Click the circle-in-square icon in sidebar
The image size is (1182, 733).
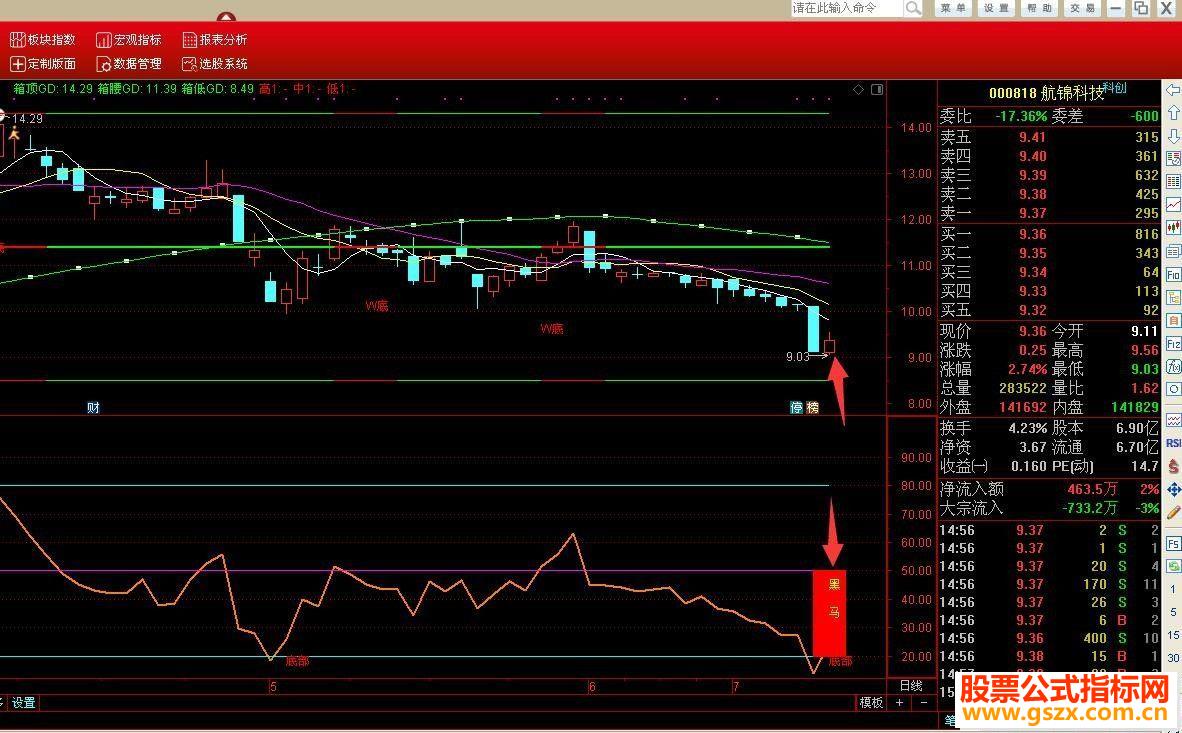[1173, 390]
